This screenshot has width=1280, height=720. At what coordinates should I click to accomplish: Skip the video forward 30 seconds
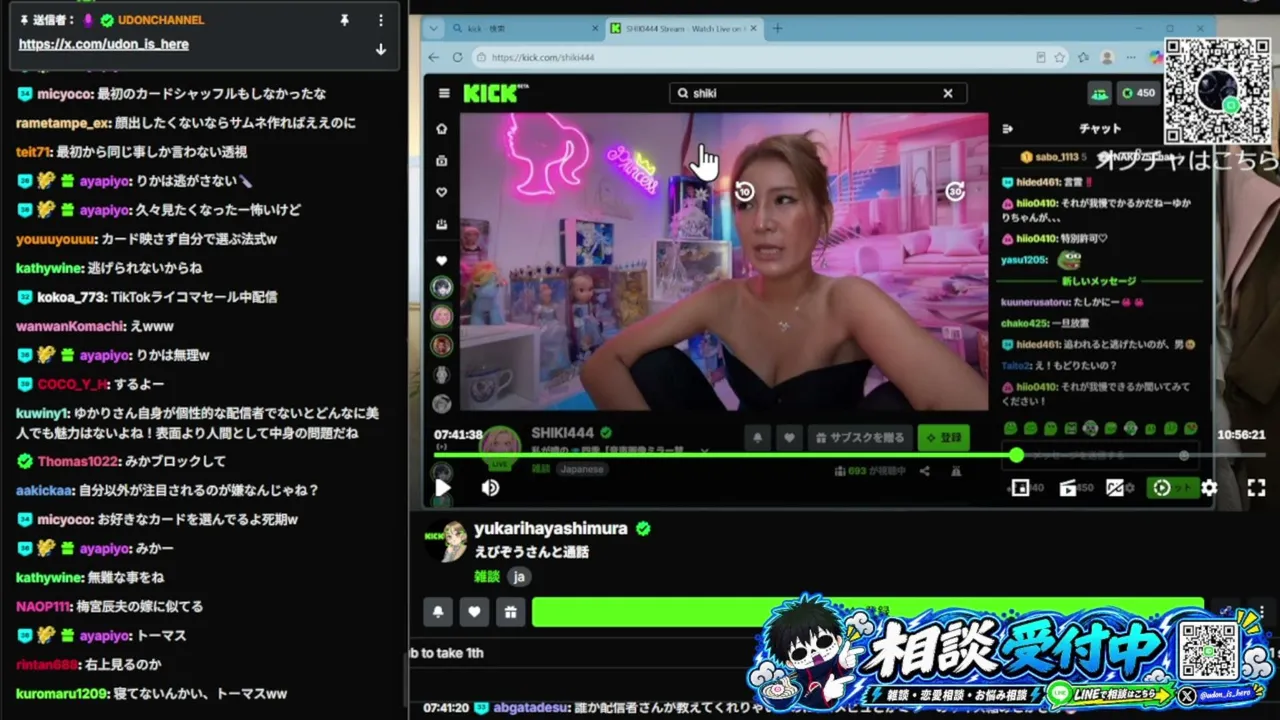click(x=955, y=191)
